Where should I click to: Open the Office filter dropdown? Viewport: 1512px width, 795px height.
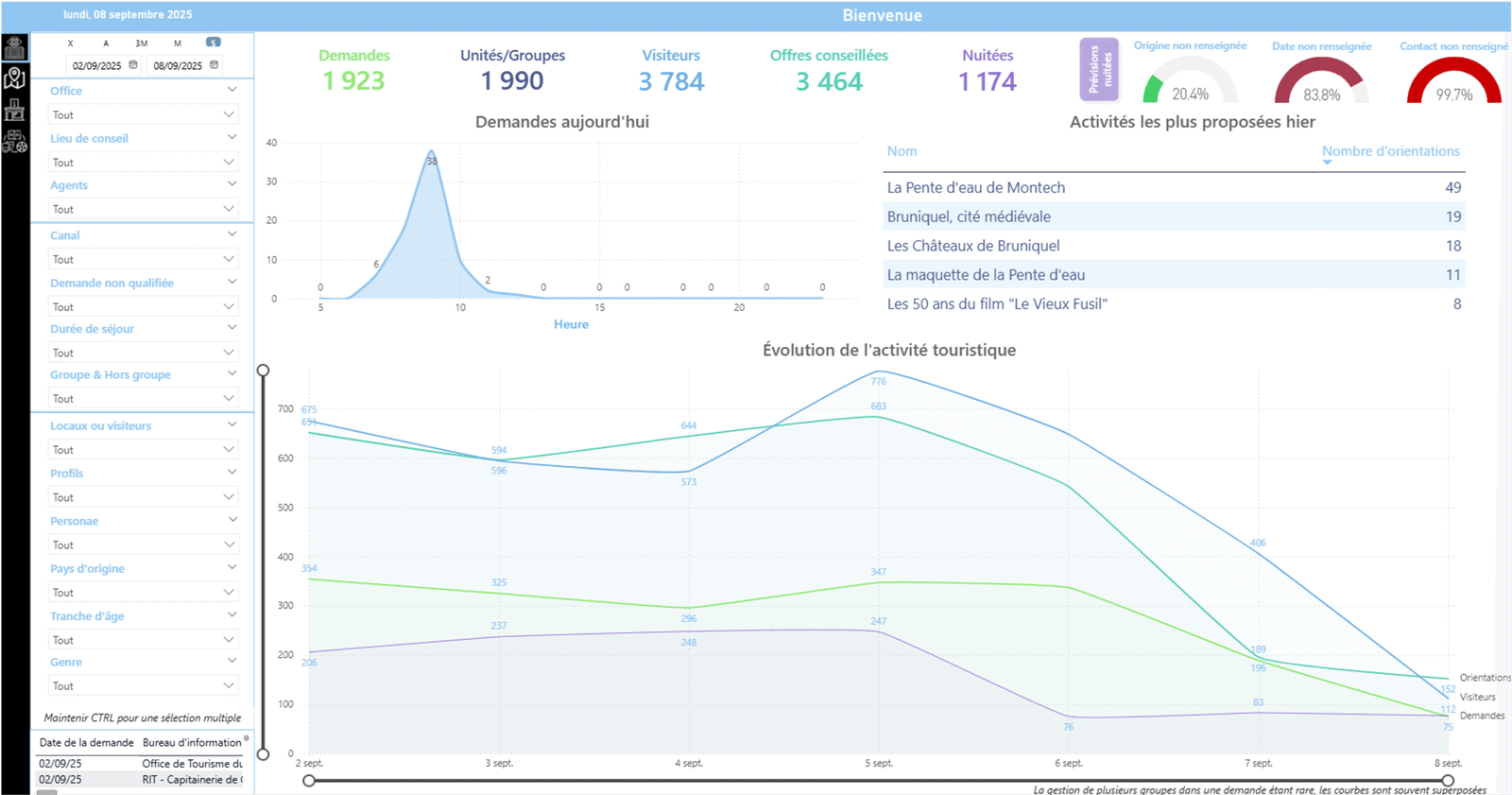coord(142,114)
